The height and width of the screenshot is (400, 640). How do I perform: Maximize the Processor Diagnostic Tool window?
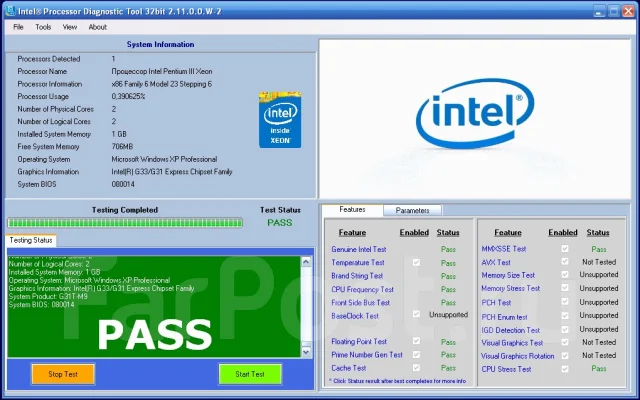[x=613, y=11]
